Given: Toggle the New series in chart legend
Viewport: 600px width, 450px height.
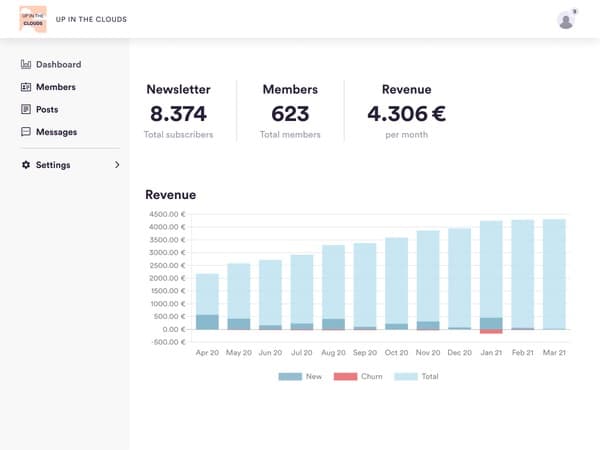Looking at the screenshot, I should (300, 376).
